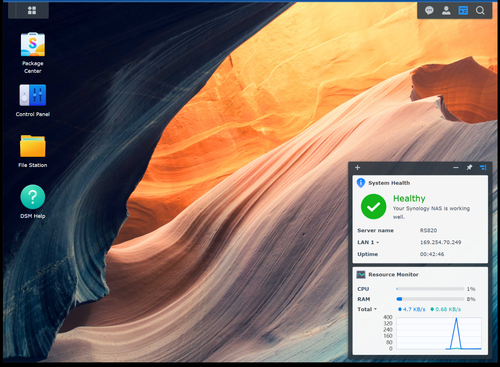This screenshot has height=367, width=500.
Task: Click the RAM label in Resource Monitor
Action: pyautogui.click(x=364, y=299)
